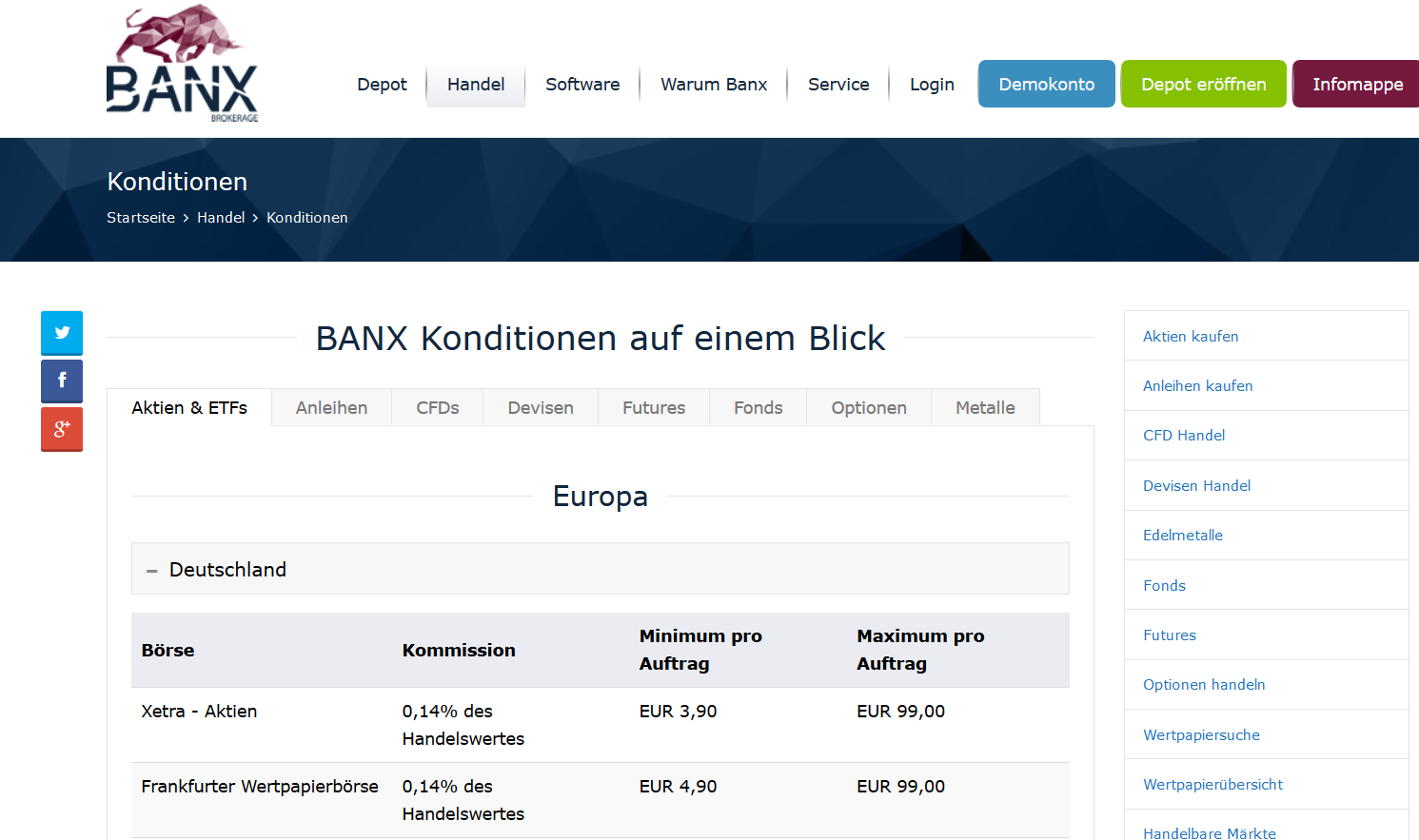The image size is (1419, 840).
Task: Open the Depot menu
Action: (382, 85)
